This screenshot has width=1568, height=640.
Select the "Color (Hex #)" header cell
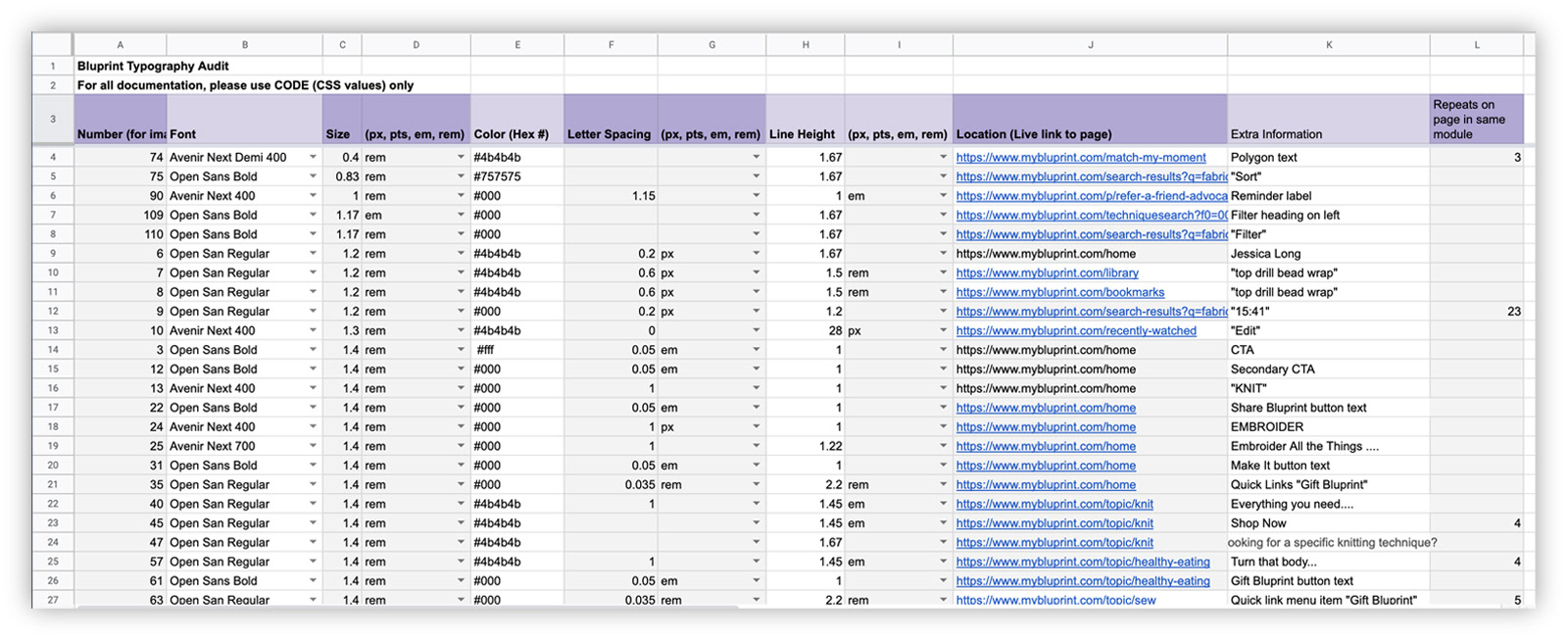[517, 120]
